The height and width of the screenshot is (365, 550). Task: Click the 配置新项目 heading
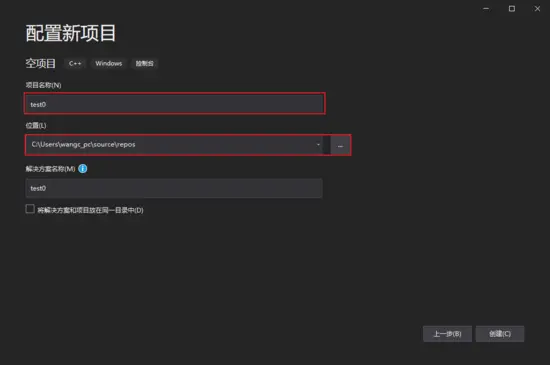point(71,33)
